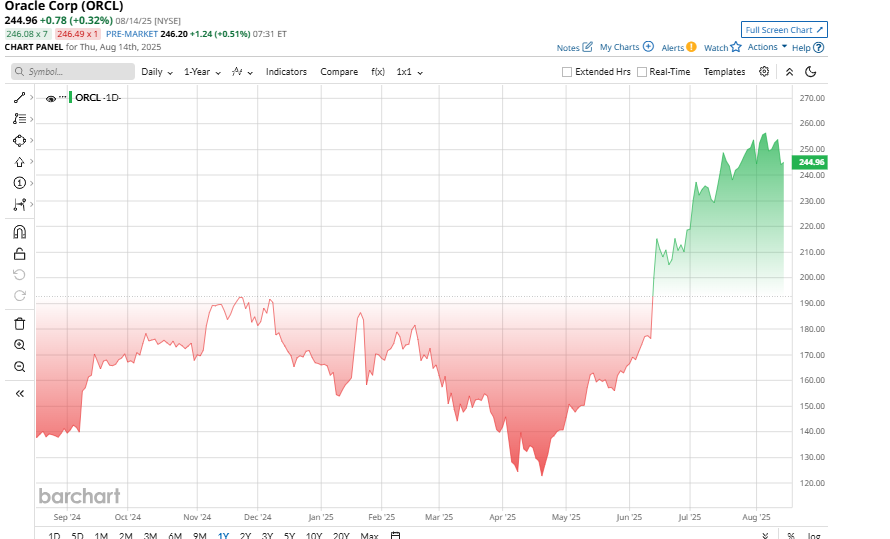Click the 246.49 x 1 ask quote
This screenshot has height=539, width=890.
[78, 34]
